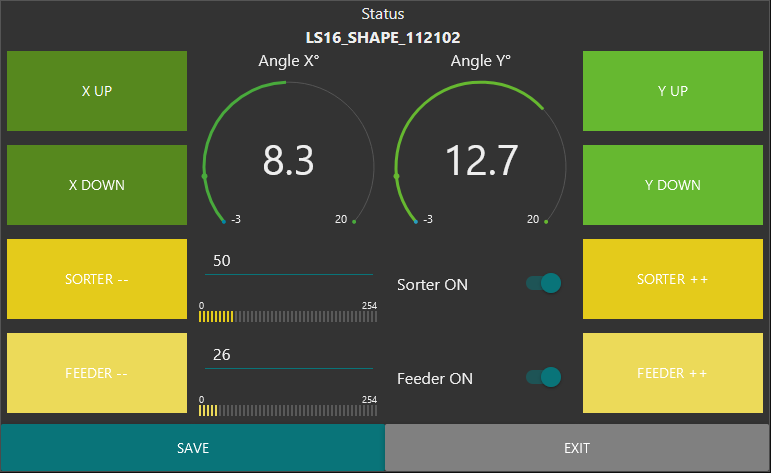Click the Angle X gauge reading 8.3
771x473 pixels.
point(288,160)
